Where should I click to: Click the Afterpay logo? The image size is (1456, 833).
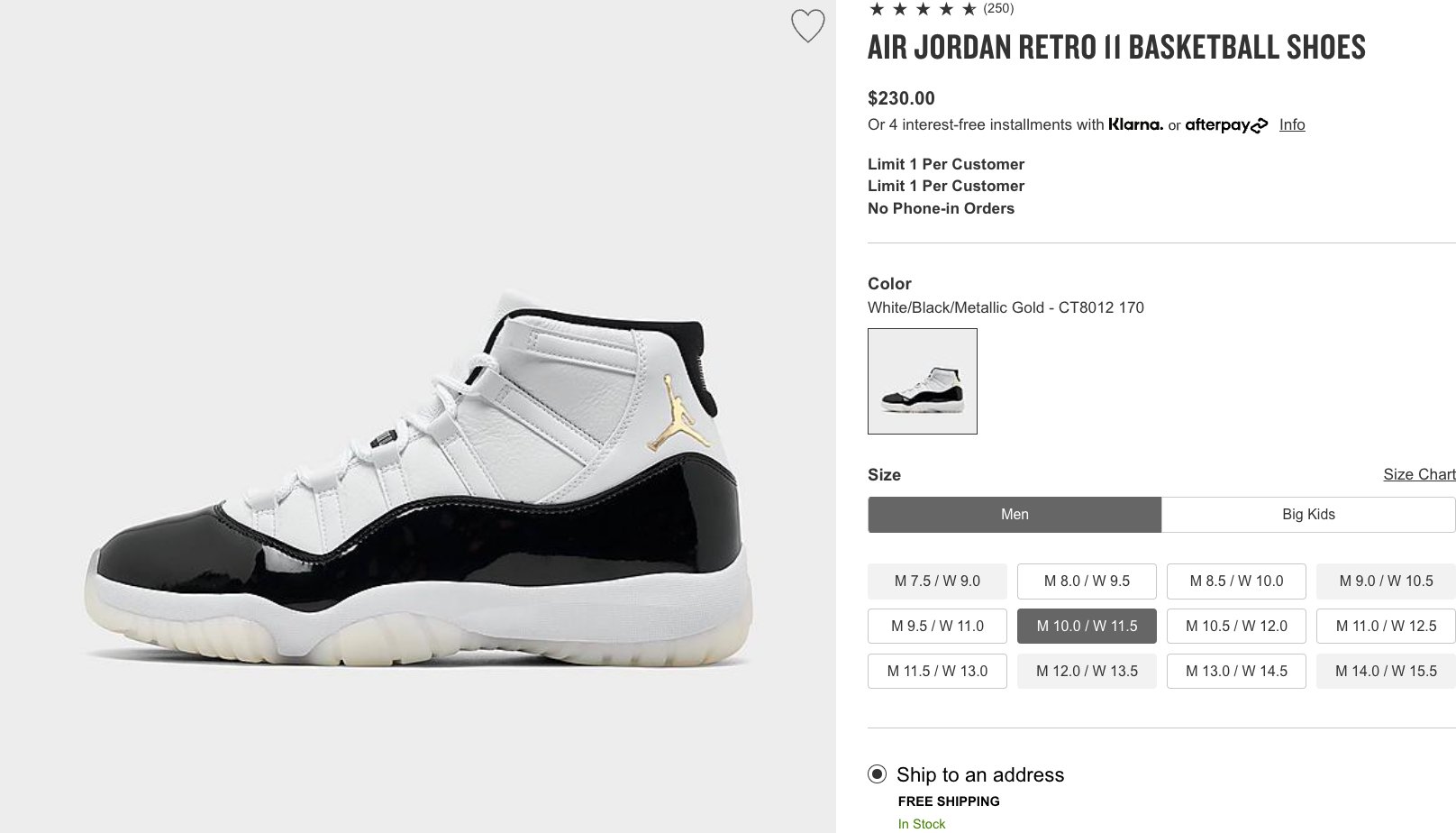[x=1226, y=125]
